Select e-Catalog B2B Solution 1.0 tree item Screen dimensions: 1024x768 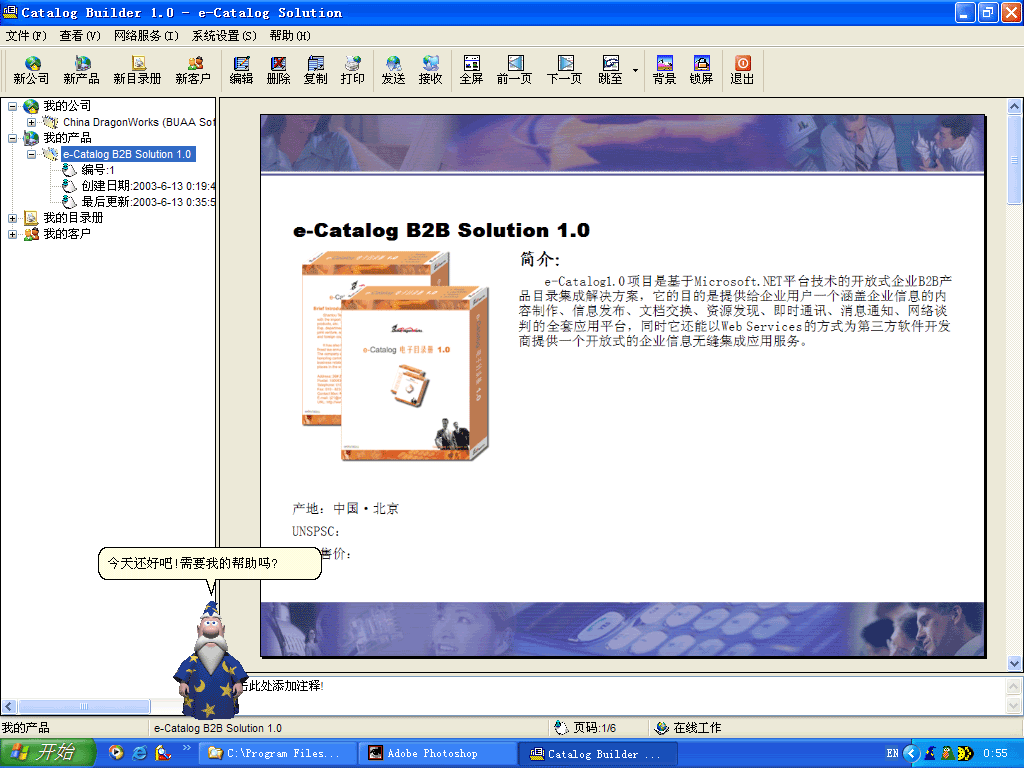click(127, 154)
